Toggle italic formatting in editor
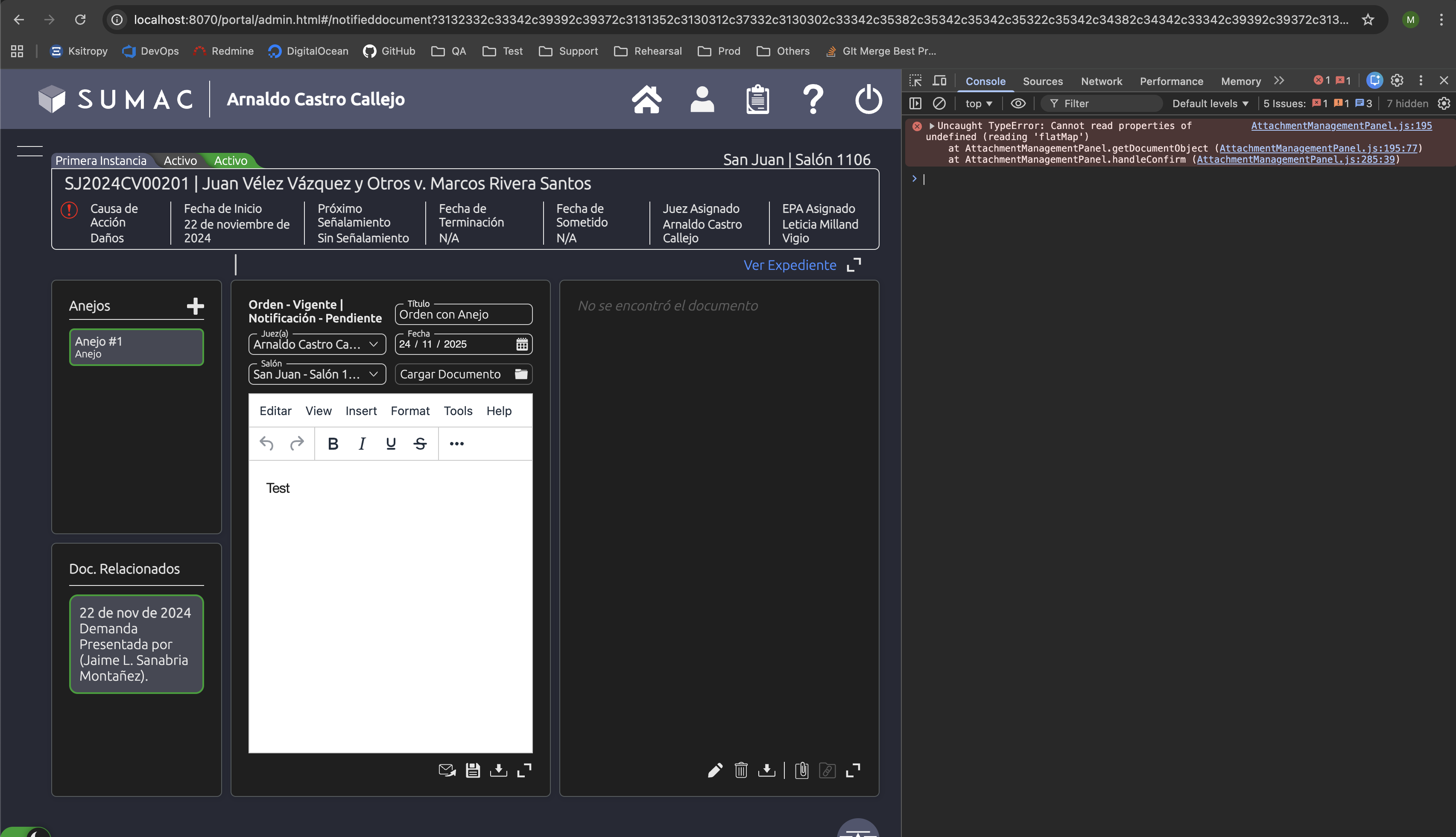 click(x=362, y=444)
